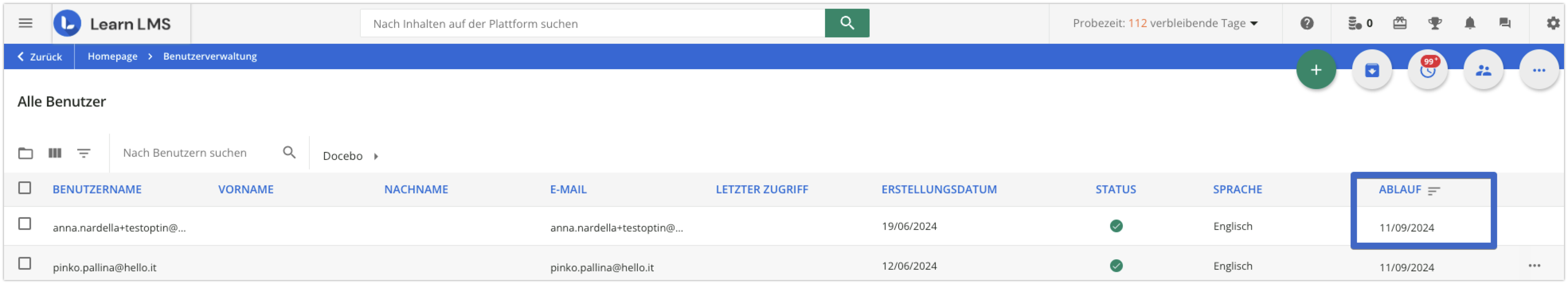Click the trophy gamification icon
This screenshot has width=1568, height=284.
[1435, 23]
